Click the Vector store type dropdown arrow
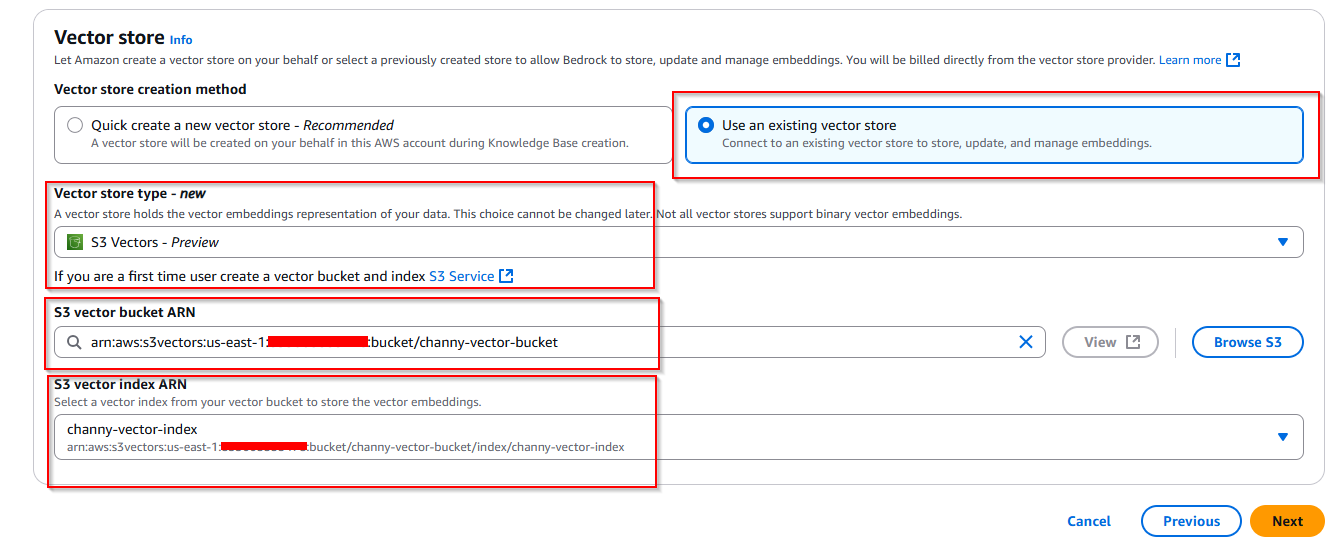Viewport: 1339px width, 549px height. tap(1283, 242)
